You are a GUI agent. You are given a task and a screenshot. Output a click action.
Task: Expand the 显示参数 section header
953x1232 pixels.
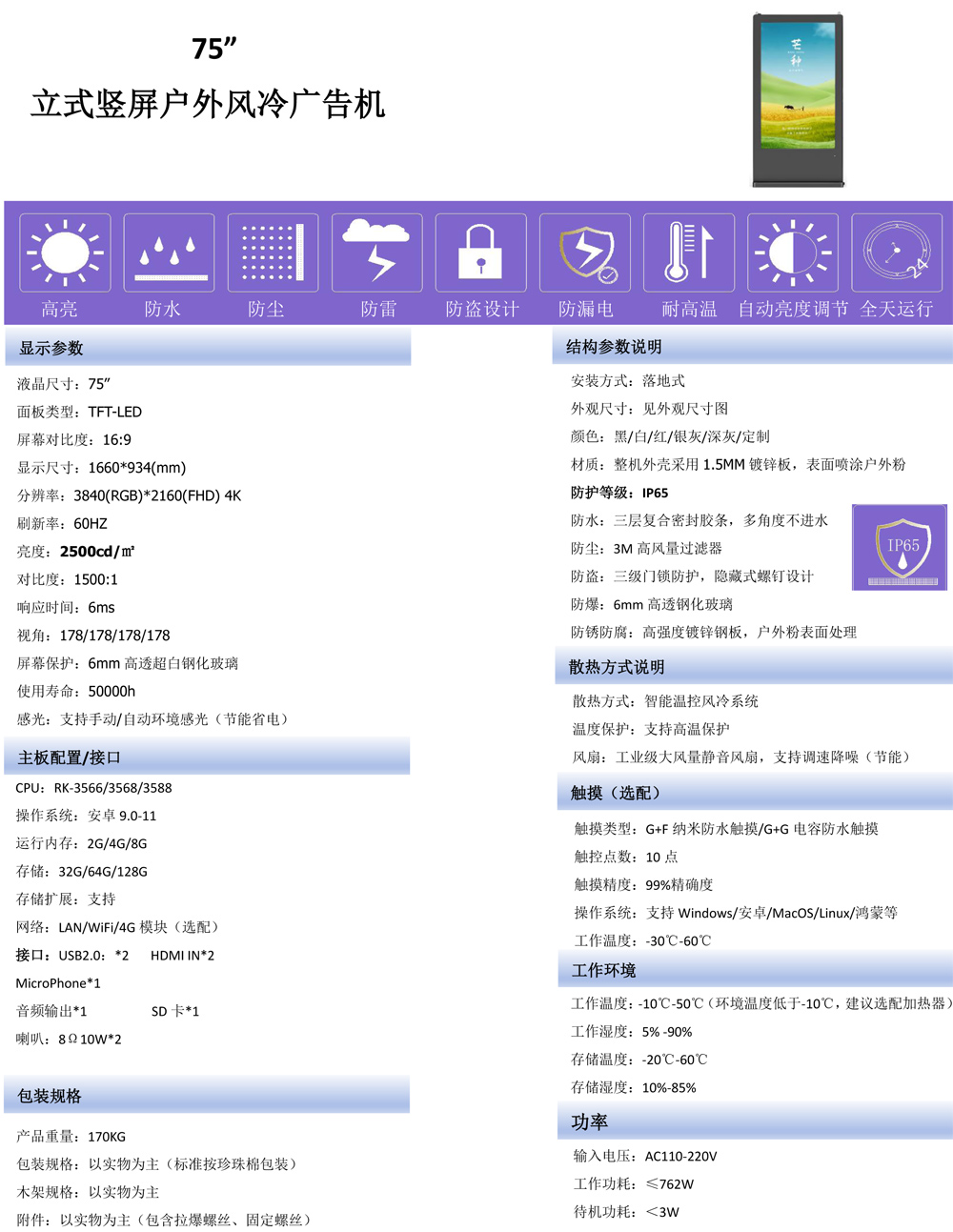(x=205, y=349)
